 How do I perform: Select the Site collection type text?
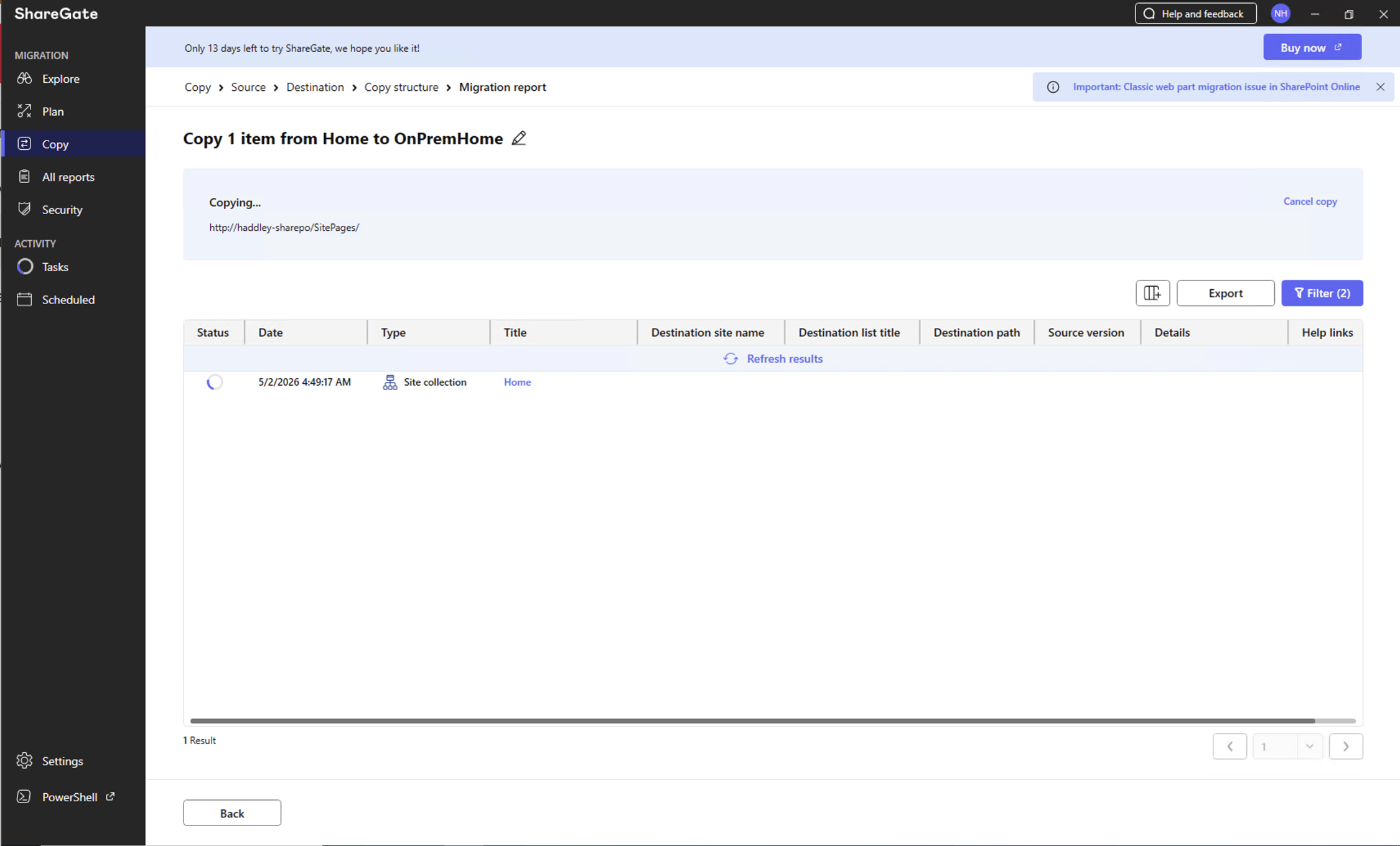point(435,382)
